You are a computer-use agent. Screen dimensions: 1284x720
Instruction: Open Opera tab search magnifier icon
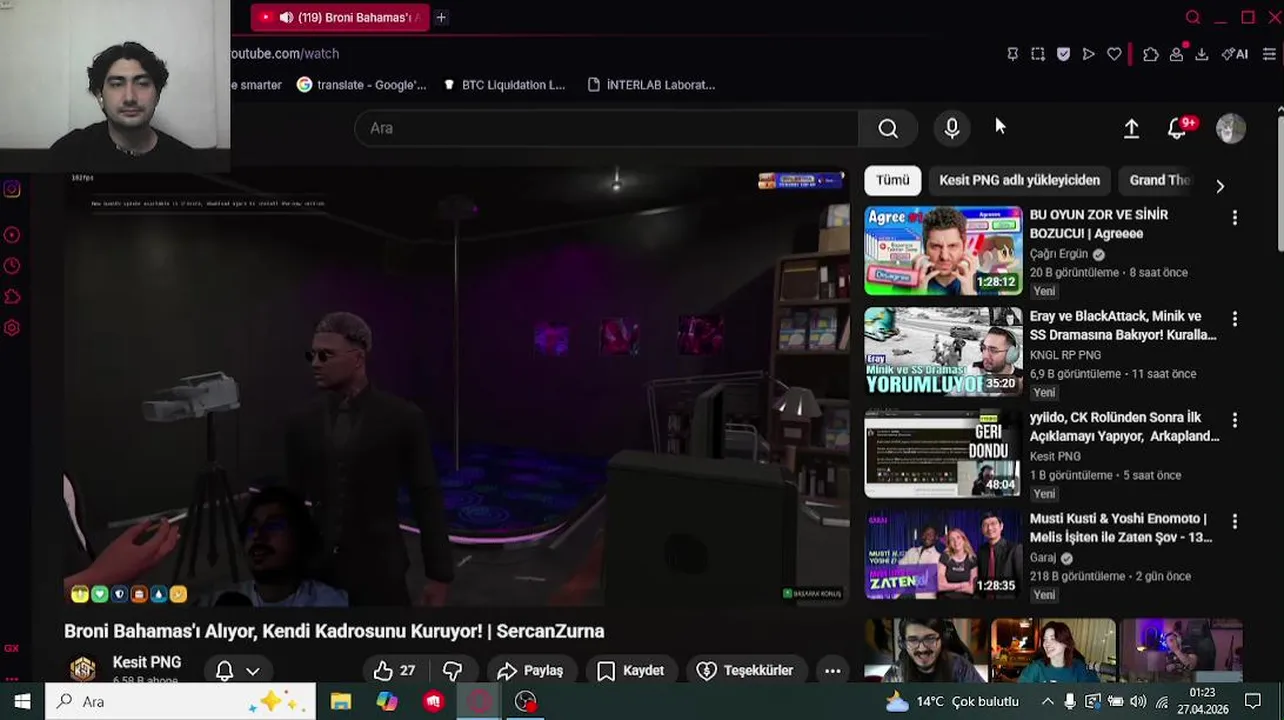click(x=1193, y=17)
